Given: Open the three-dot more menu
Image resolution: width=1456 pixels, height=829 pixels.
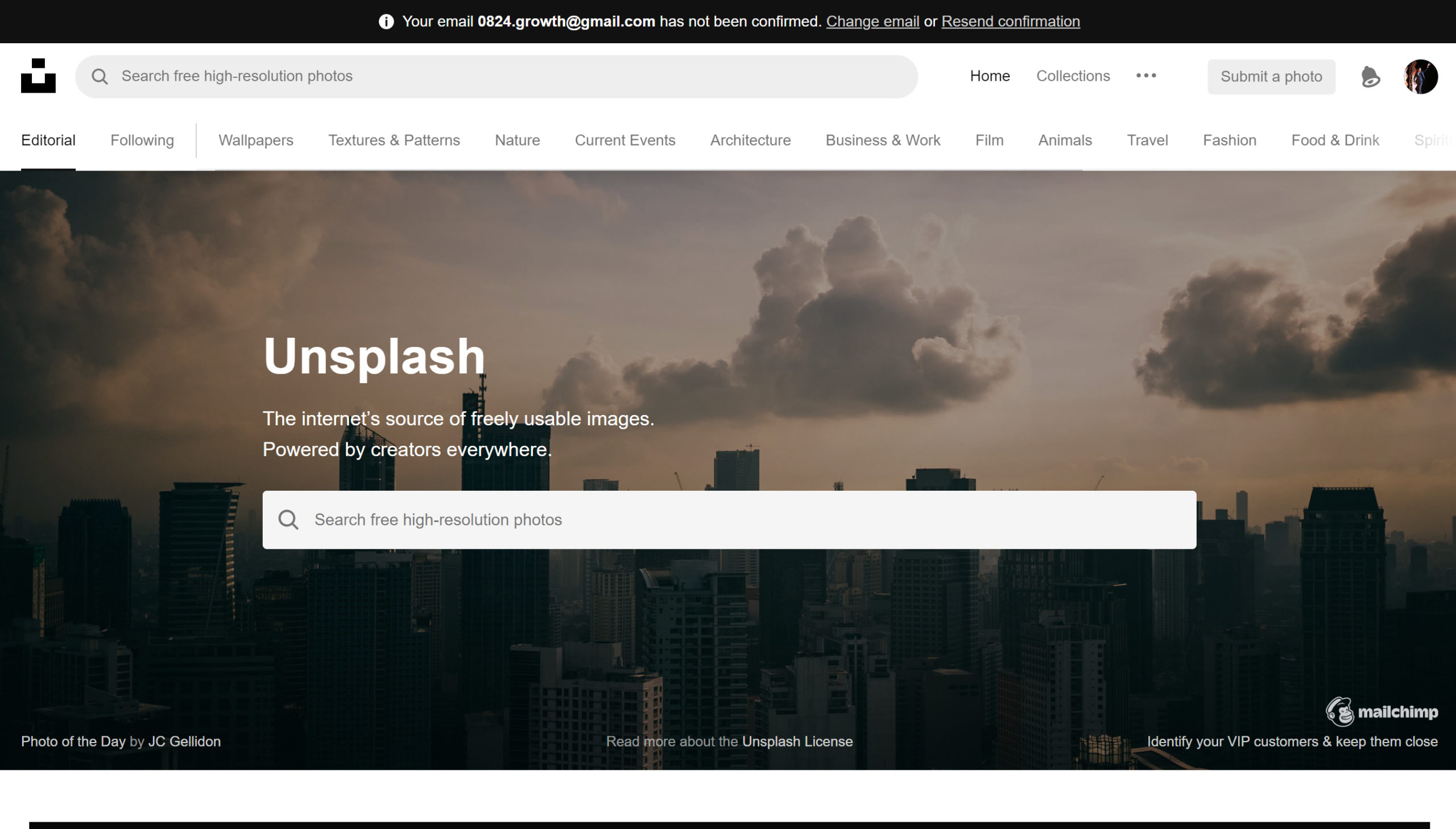Looking at the screenshot, I should click(x=1145, y=76).
